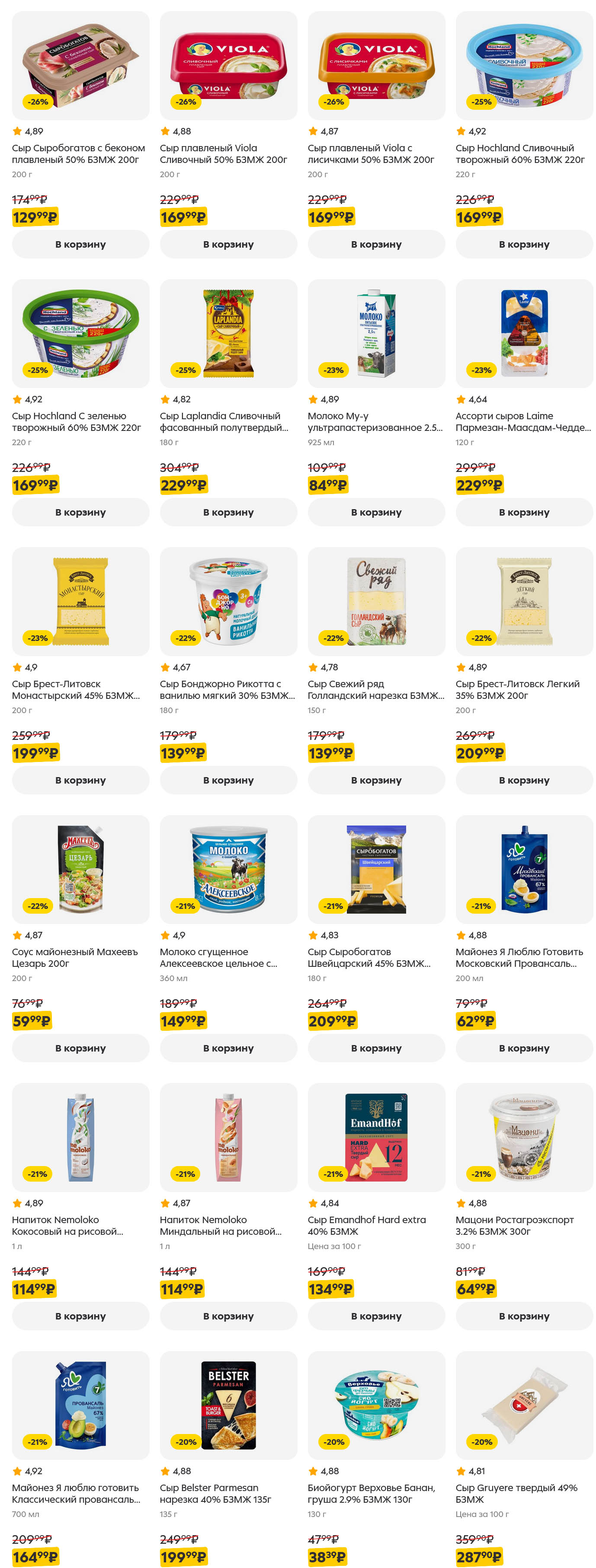
Task: Click the Бонджорно Рикотта product image
Action: click(228, 601)
